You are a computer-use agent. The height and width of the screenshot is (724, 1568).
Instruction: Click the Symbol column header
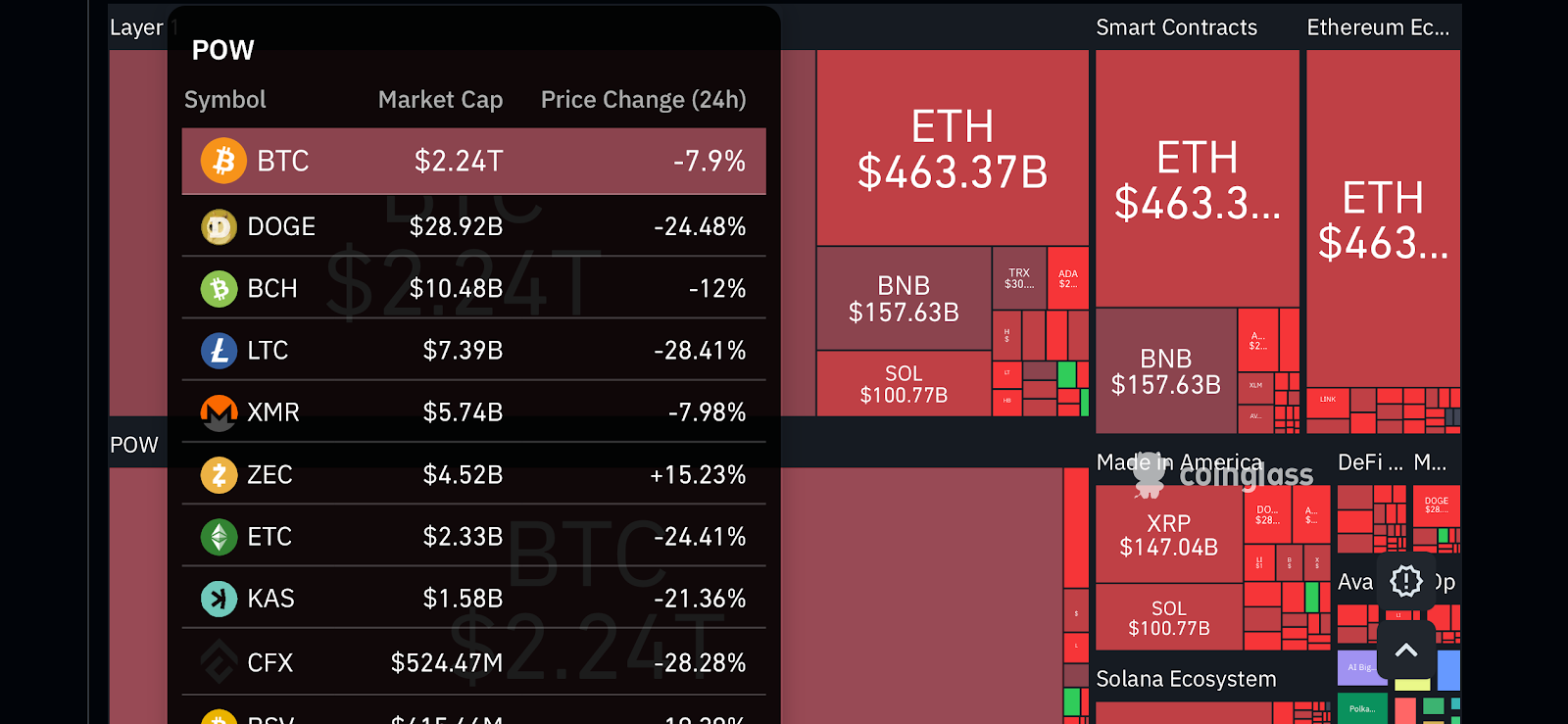[x=224, y=100]
